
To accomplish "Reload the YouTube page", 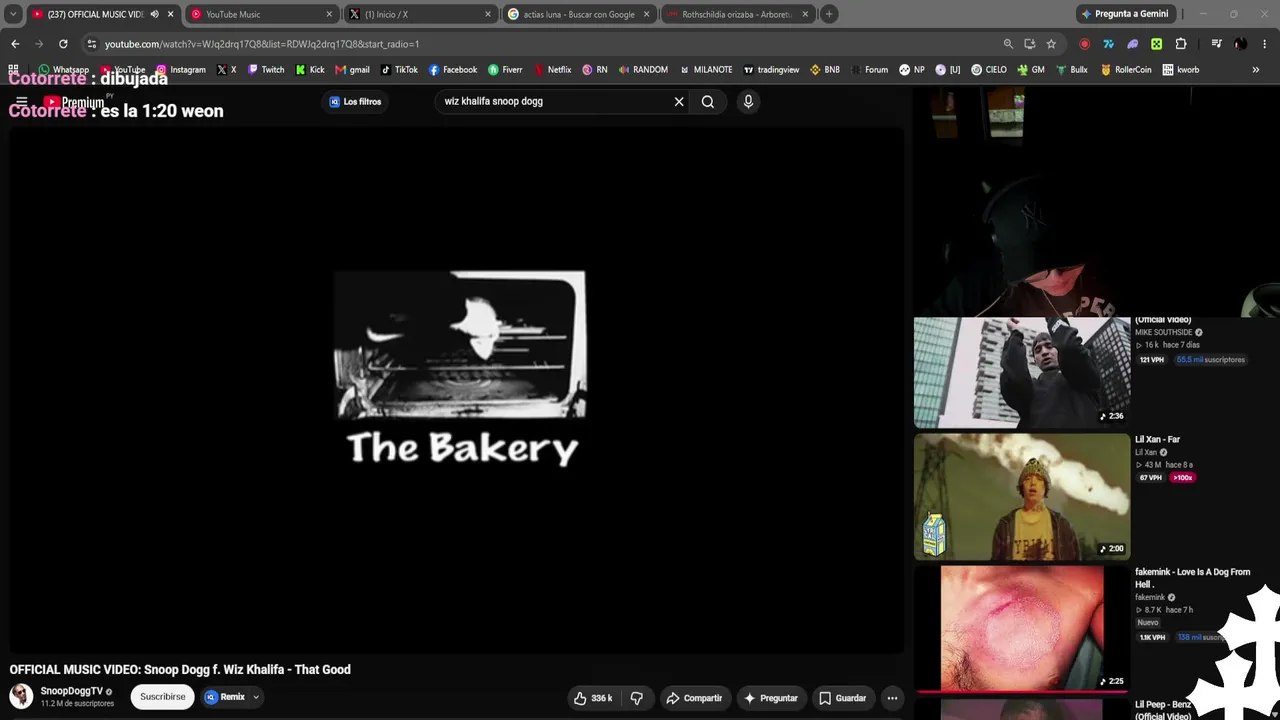I will [63, 44].
